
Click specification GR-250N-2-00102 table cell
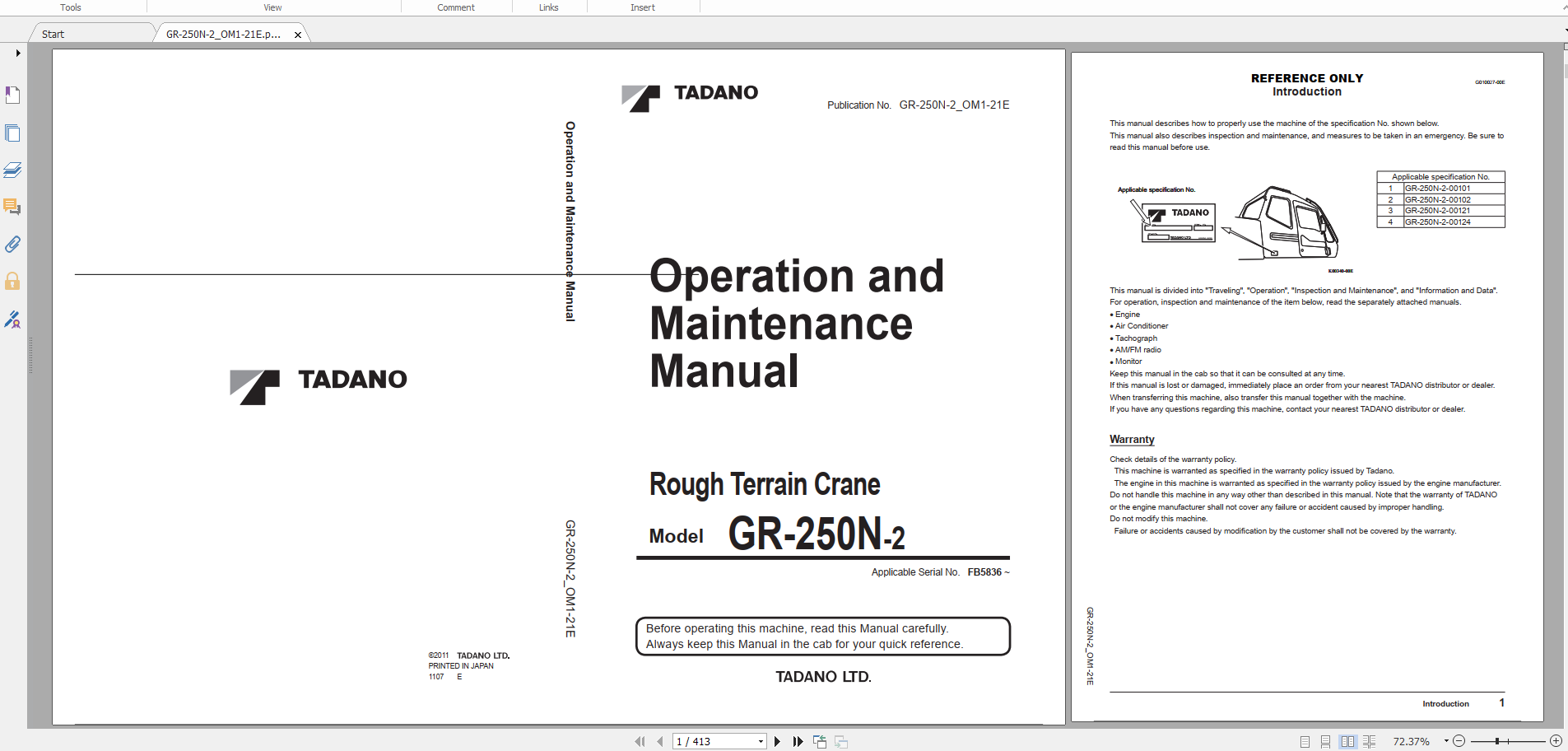click(1454, 200)
